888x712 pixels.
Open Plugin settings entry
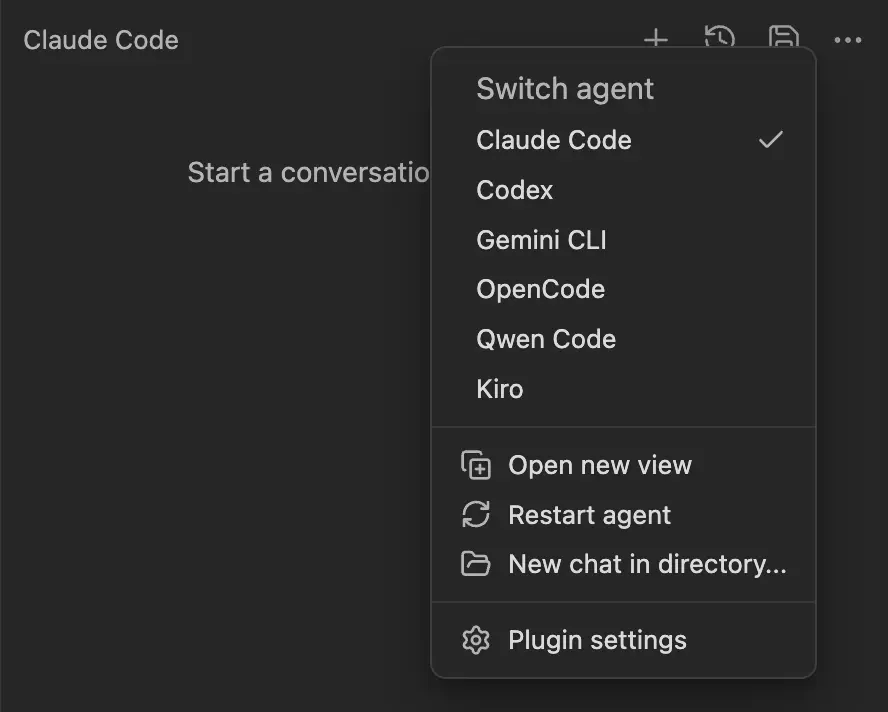[x=623, y=640]
